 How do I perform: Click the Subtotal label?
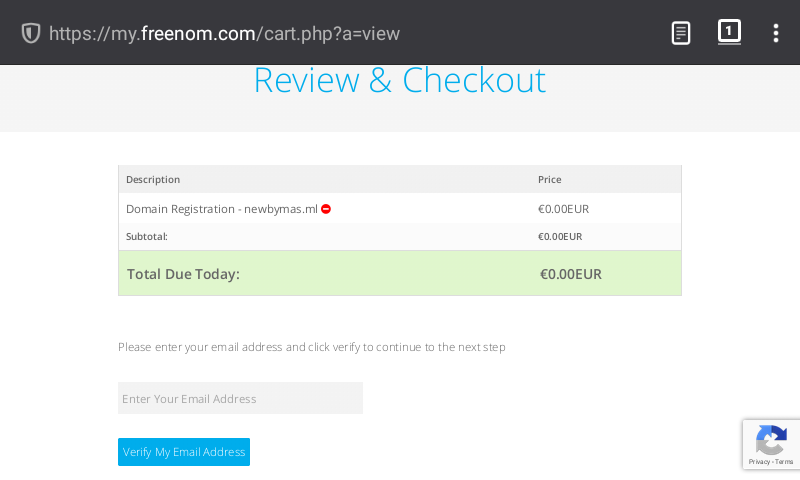point(147,237)
